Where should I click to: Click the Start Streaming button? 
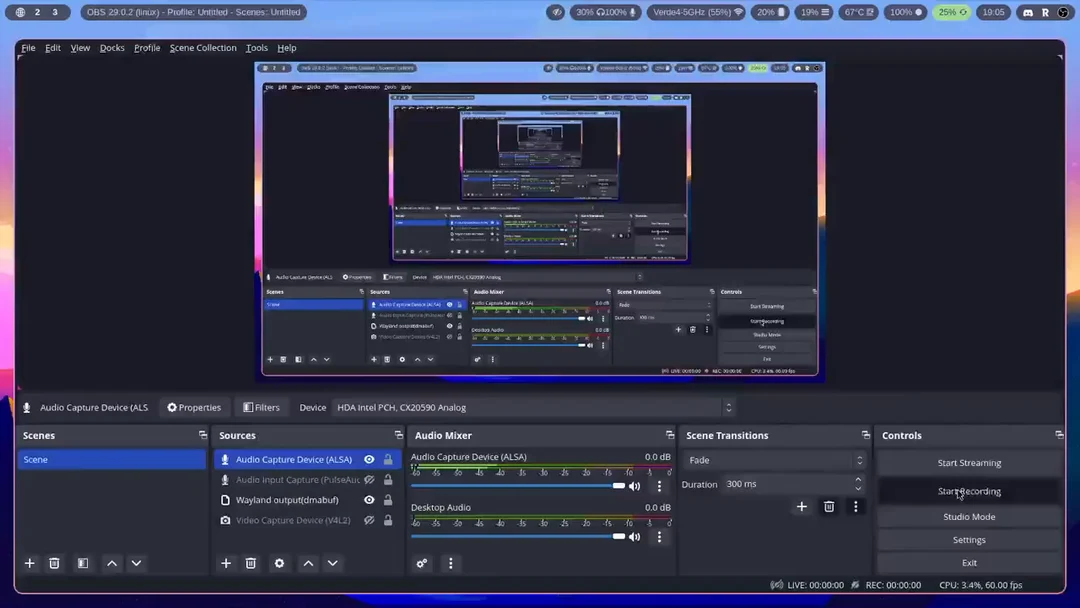[969, 463]
